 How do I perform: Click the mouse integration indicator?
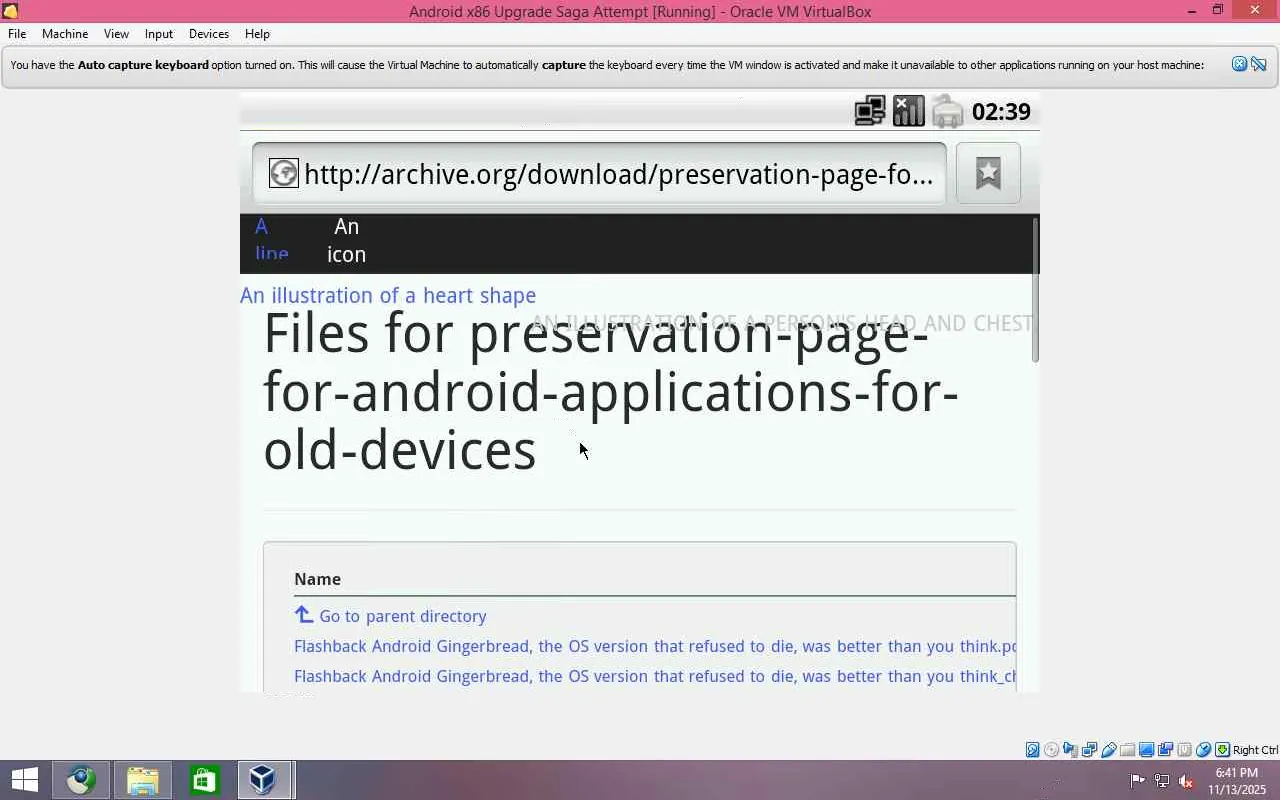[x=1204, y=750]
